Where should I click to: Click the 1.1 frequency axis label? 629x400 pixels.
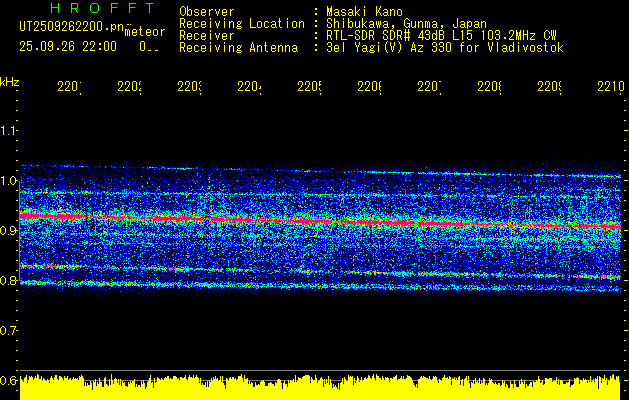(x=8, y=131)
